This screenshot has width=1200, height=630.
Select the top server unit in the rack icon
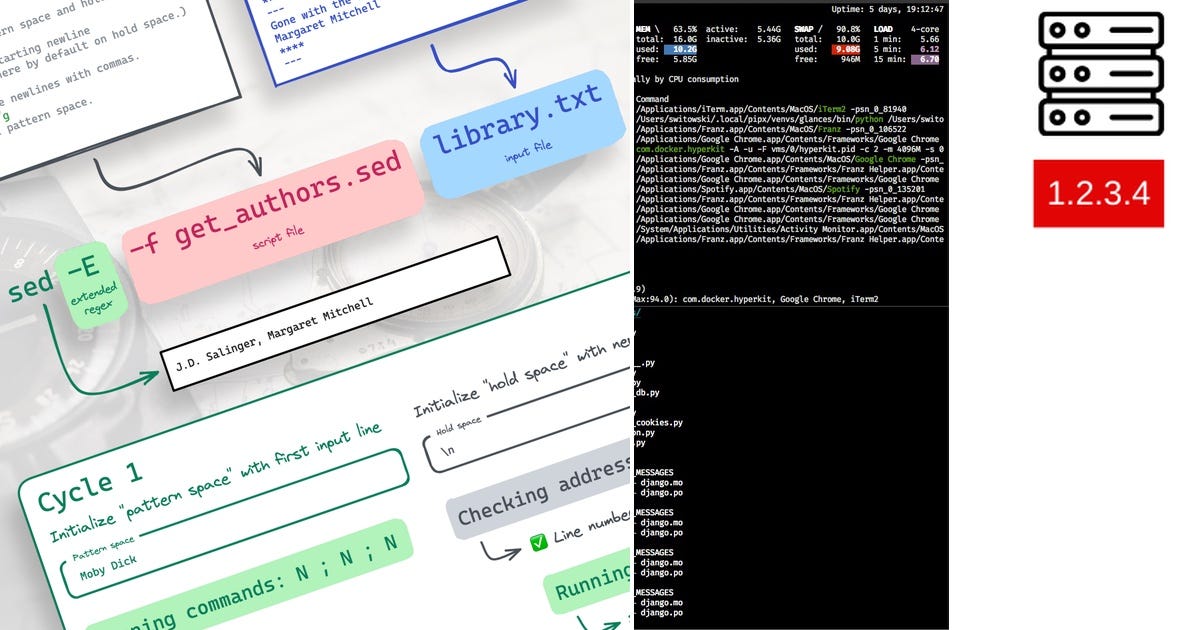(1100, 27)
